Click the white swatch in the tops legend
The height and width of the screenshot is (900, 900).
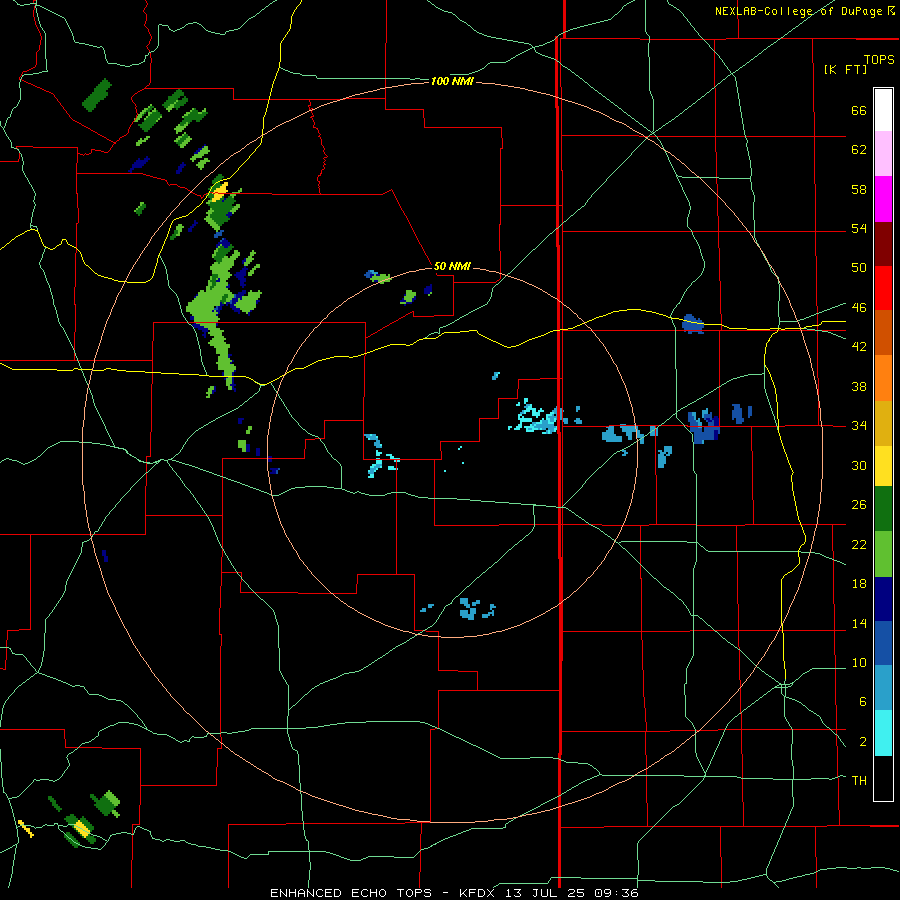[883, 110]
